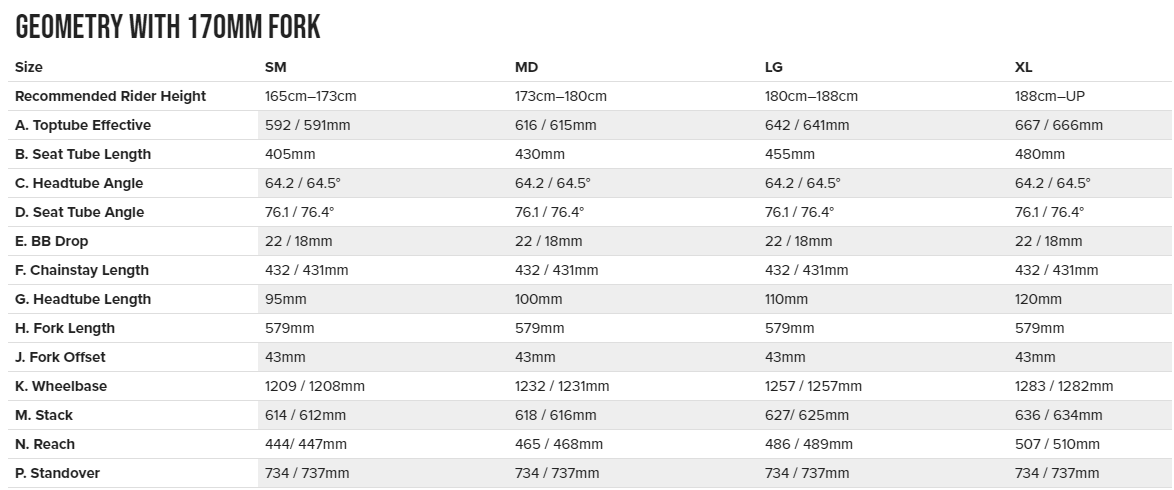Viewport: 1174px width, 490px height.
Task: Click the H. Fork Length row label
Action: (x=65, y=328)
